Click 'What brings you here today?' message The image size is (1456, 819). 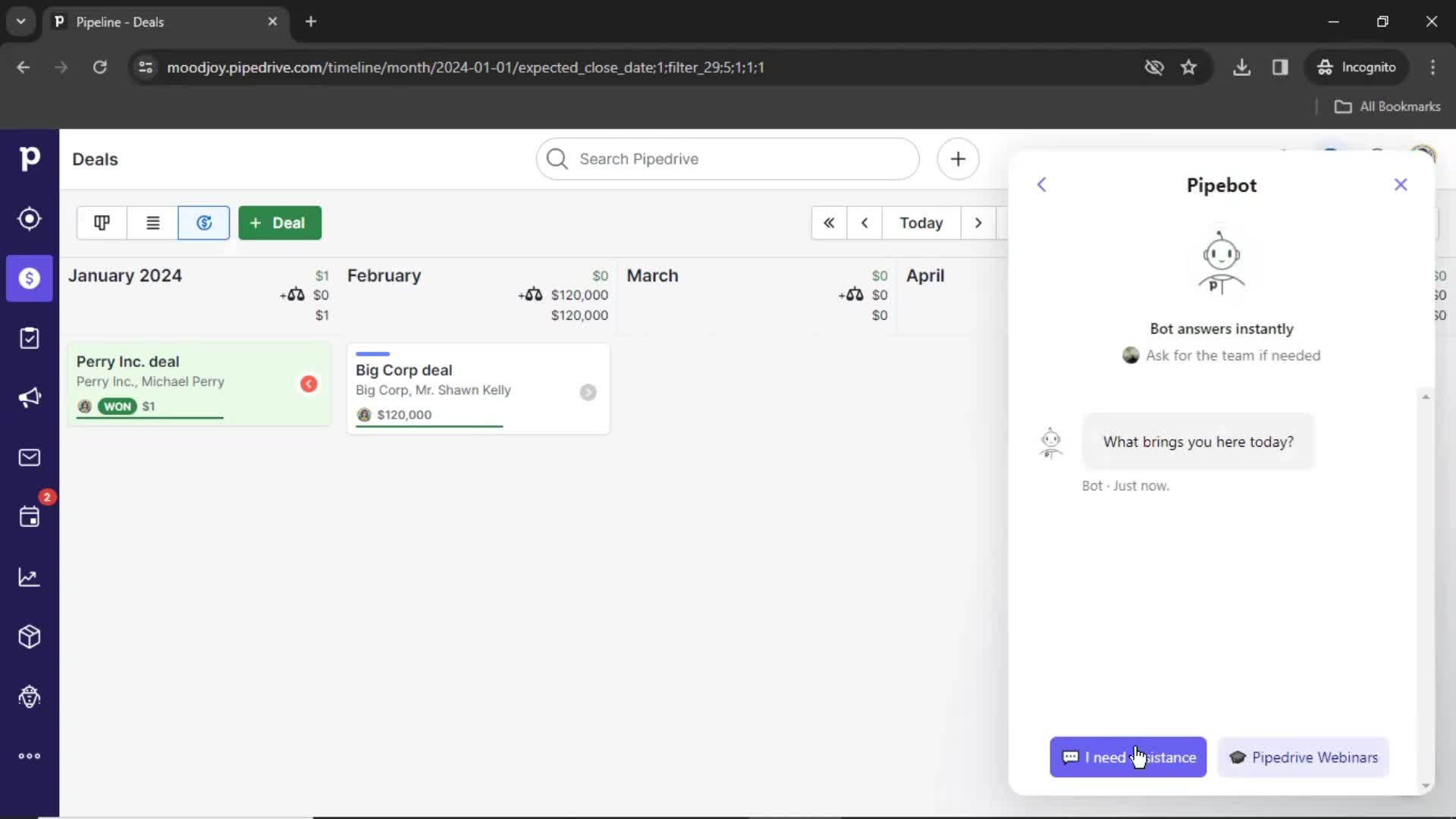pos(1198,441)
